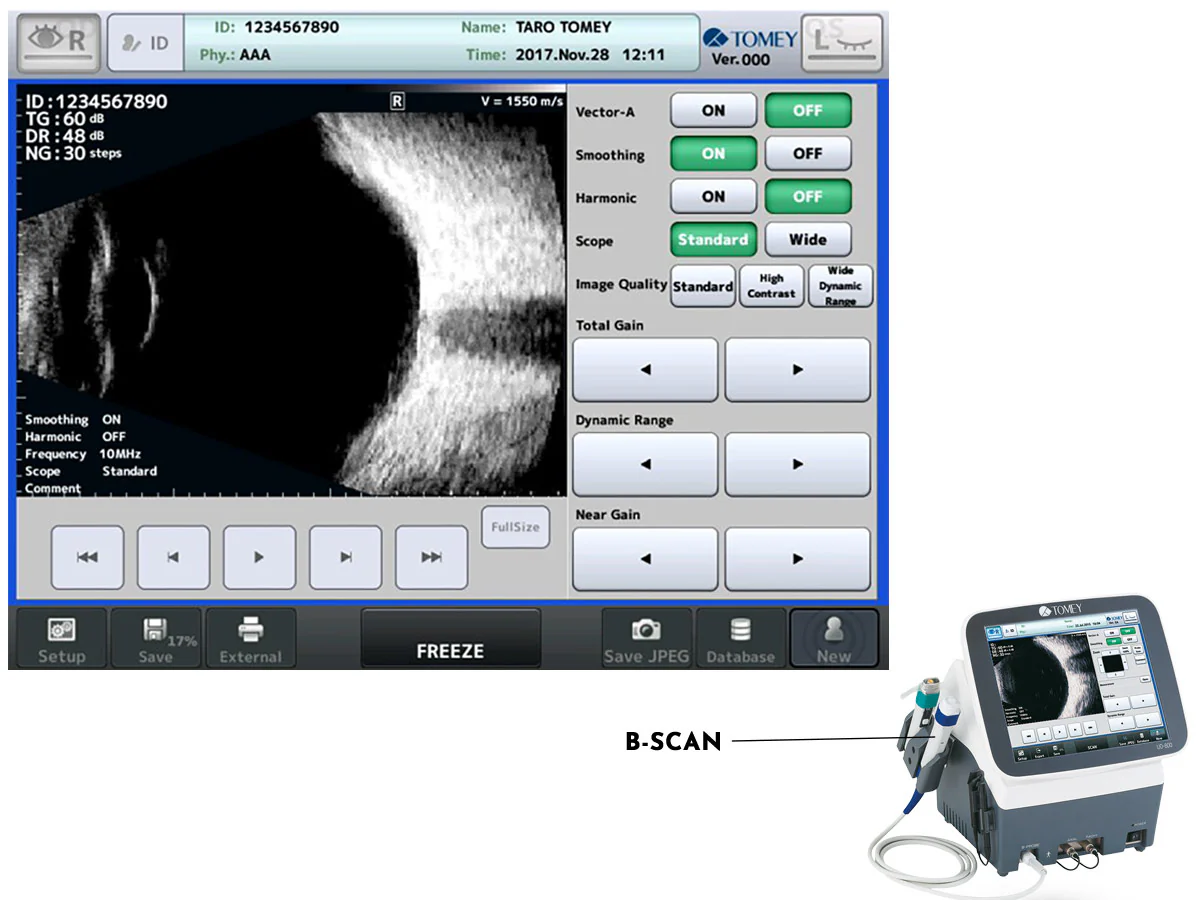Turn Harmonic ON

(713, 197)
